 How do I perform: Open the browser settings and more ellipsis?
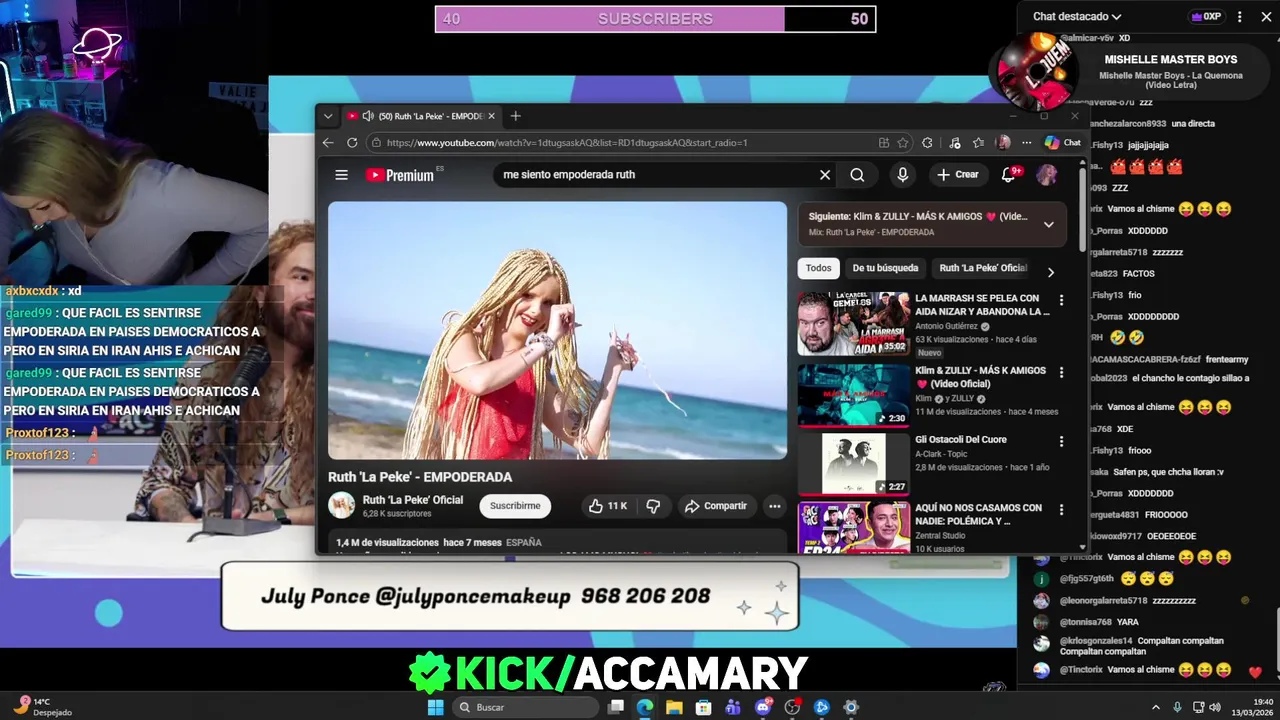tap(1026, 143)
